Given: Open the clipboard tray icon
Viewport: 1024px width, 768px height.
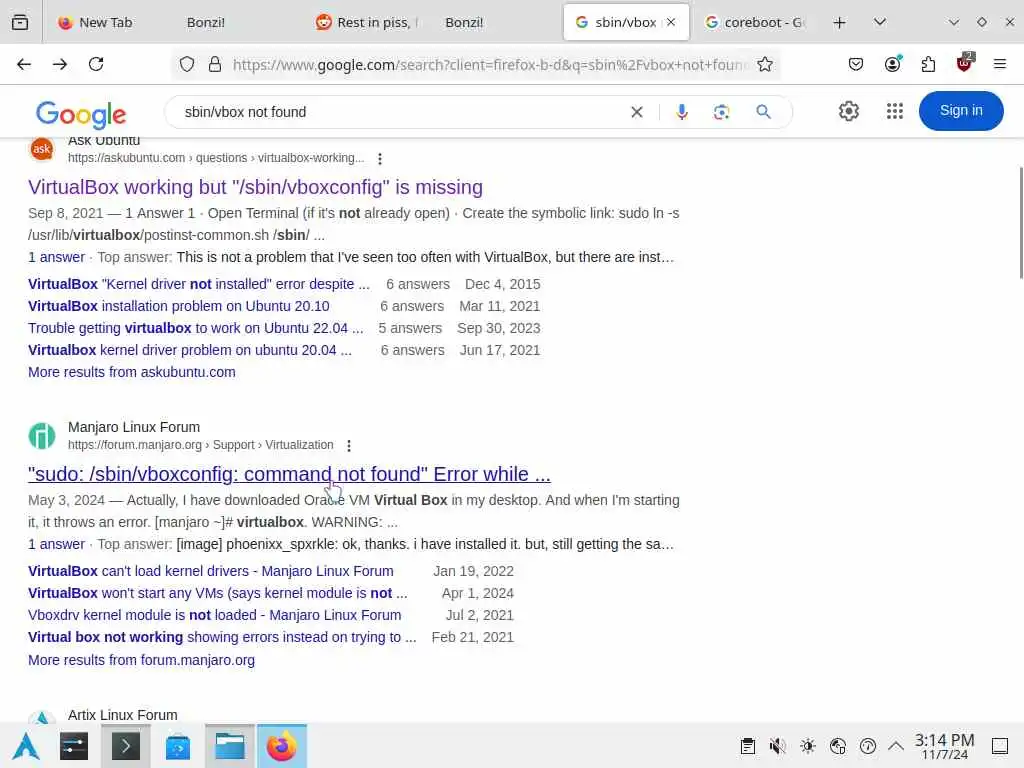Looking at the screenshot, I should (x=748, y=746).
